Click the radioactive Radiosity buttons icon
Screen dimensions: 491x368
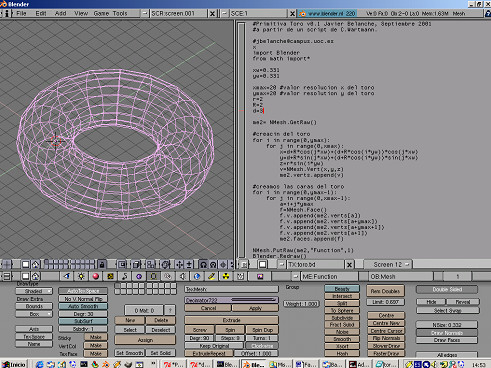(226, 276)
